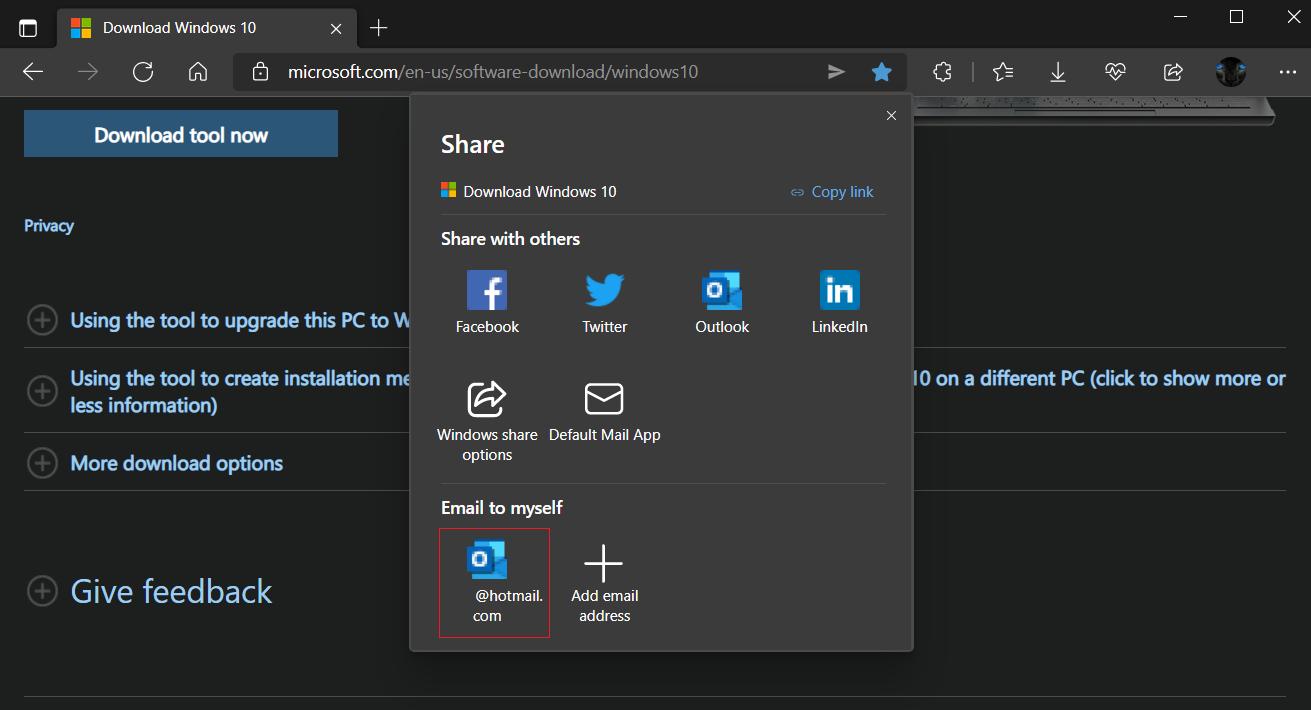Open the Downloads panel
The image size is (1311, 710).
click(x=1058, y=72)
